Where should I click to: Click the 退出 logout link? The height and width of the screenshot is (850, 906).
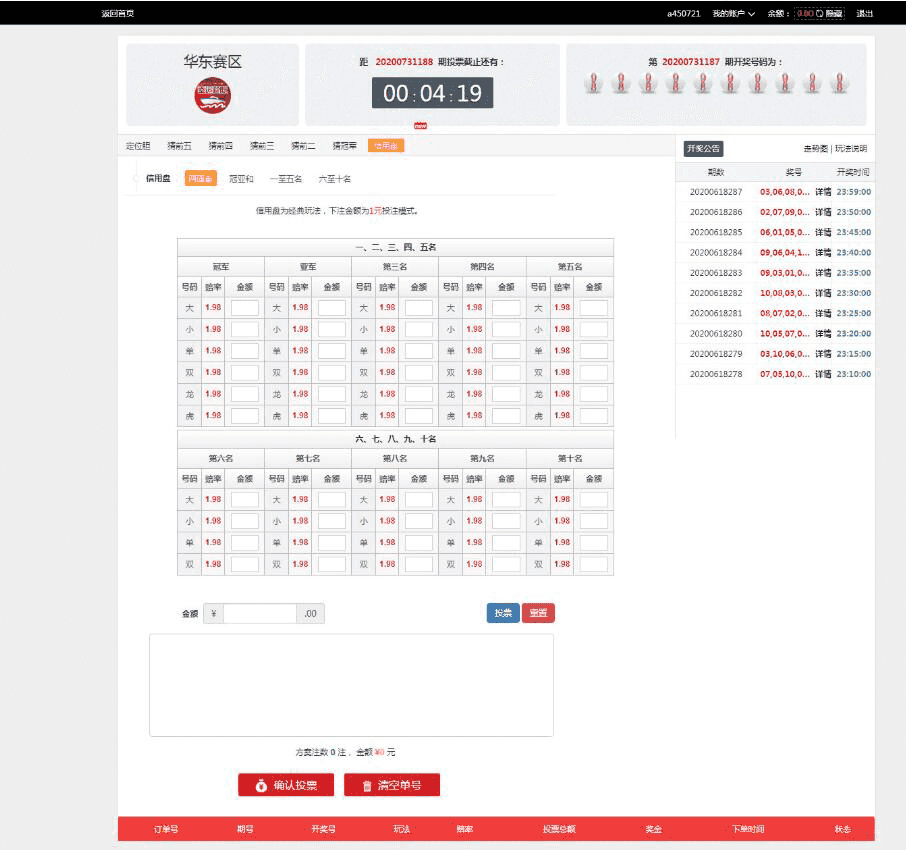tap(864, 13)
